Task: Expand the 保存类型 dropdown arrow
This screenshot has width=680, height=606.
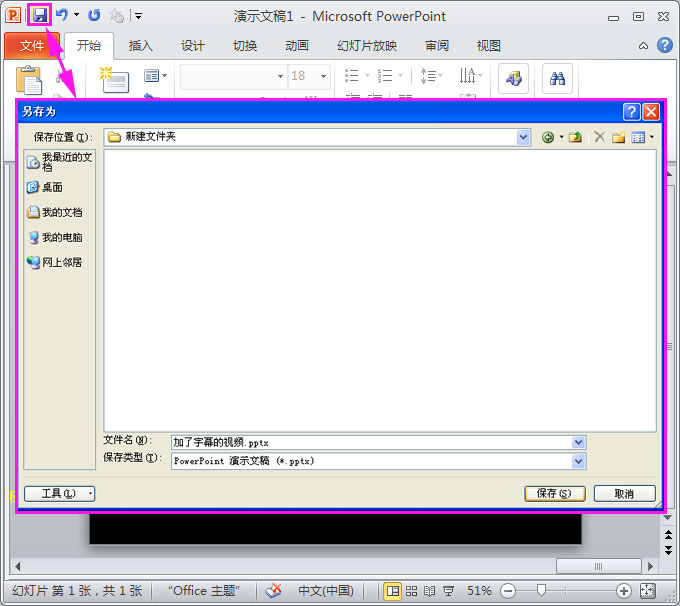Action: [x=578, y=461]
